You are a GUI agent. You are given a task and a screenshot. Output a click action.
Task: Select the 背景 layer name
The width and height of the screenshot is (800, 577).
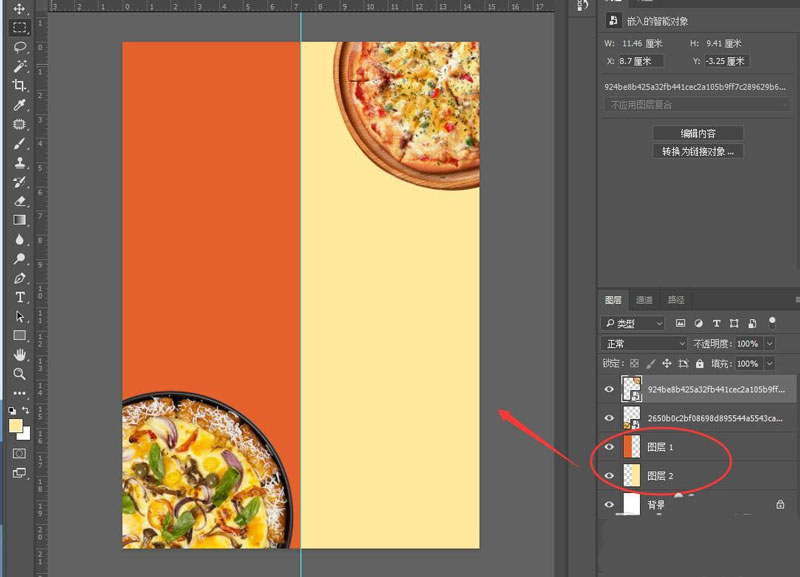(656, 505)
